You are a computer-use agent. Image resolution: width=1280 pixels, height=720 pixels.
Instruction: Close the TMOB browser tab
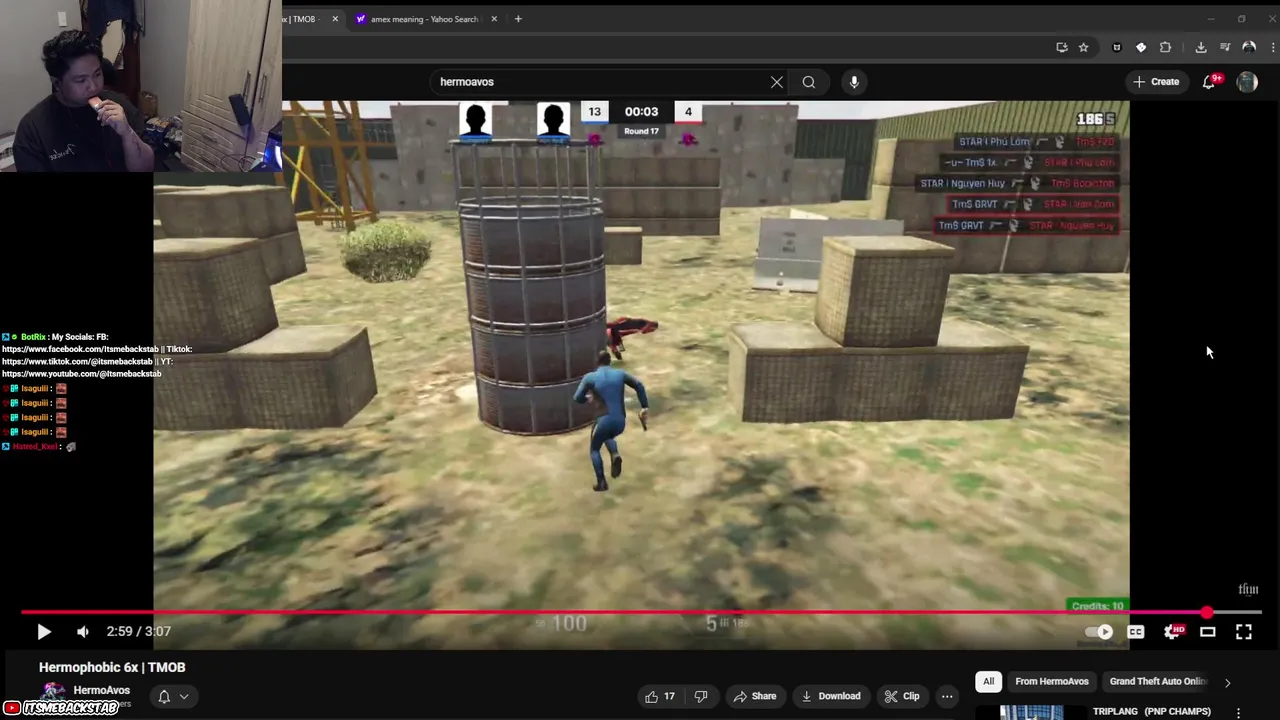tap(335, 19)
